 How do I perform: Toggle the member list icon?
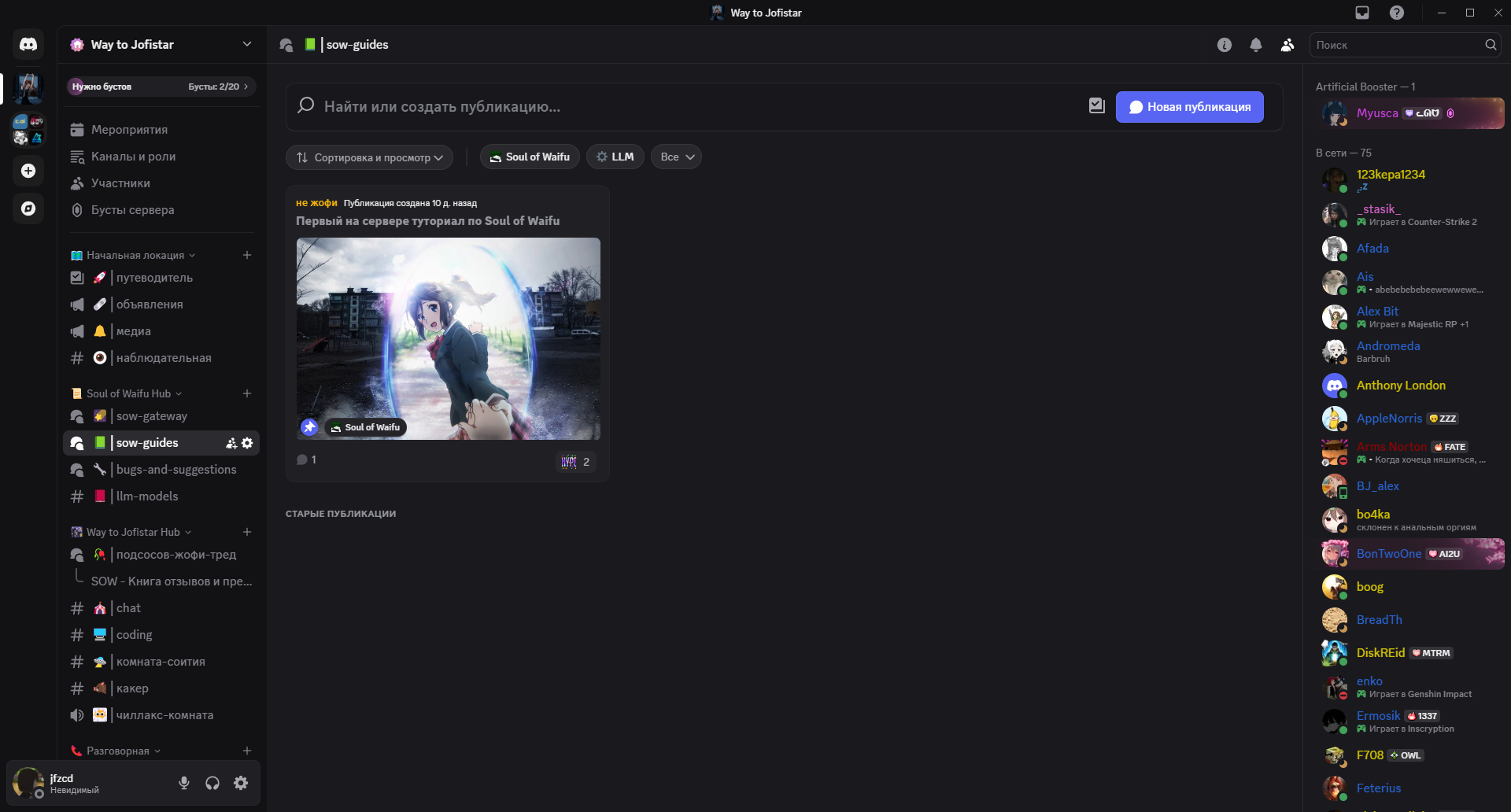click(1287, 45)
